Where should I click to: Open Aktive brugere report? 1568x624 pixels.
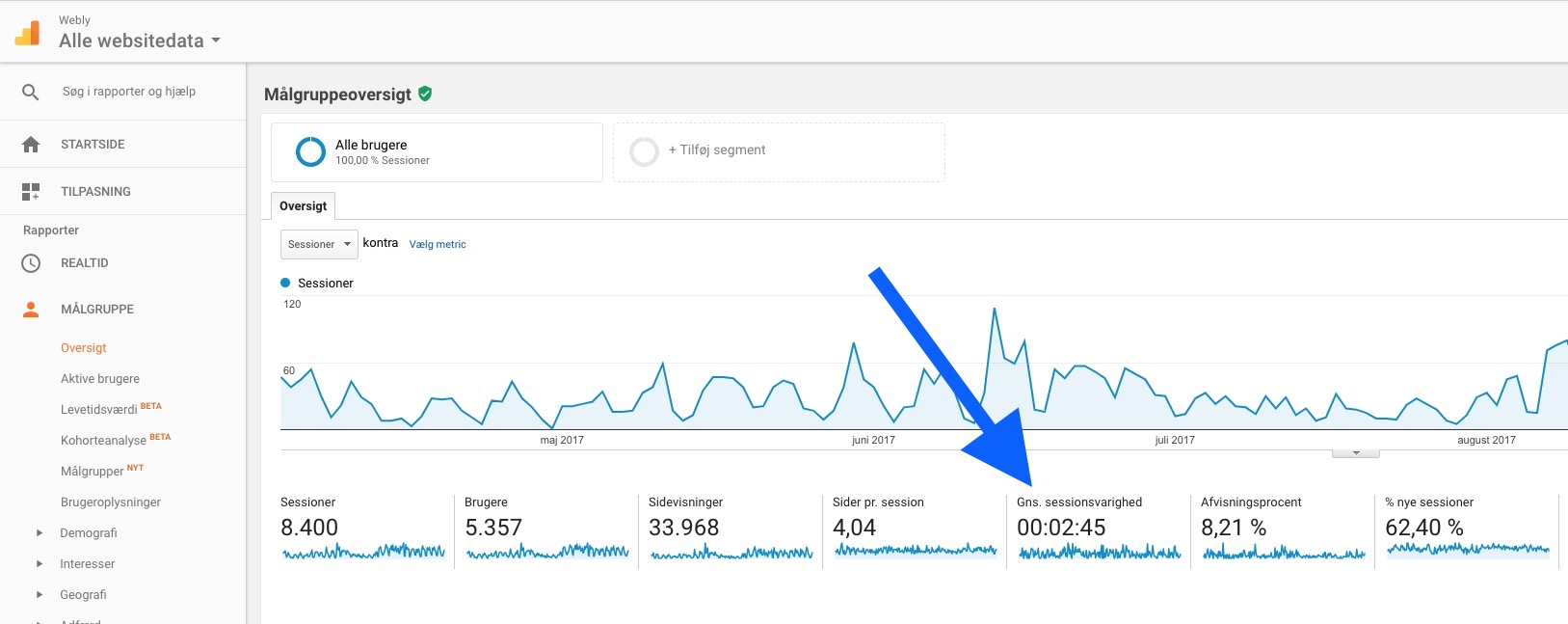[x=100, y=379]
